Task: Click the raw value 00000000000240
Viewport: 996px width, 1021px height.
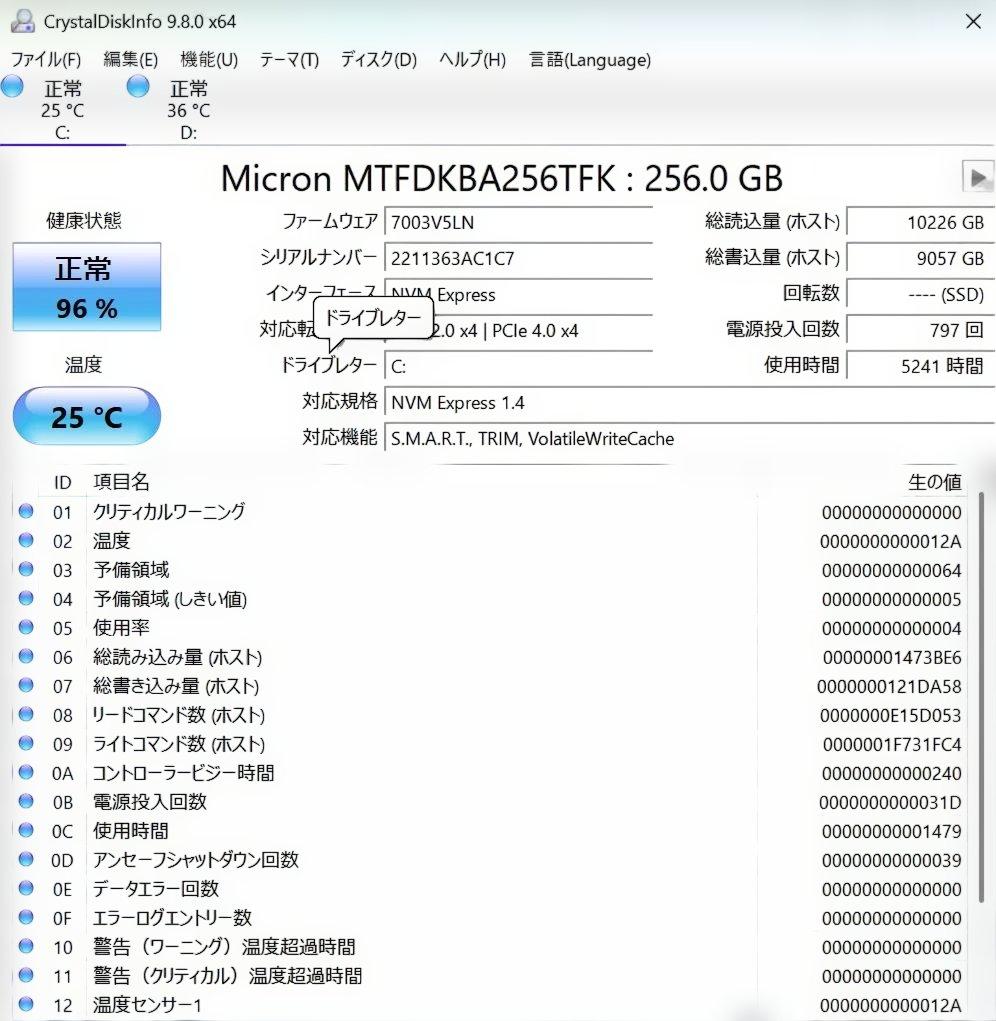Action: tap(891, 774)
